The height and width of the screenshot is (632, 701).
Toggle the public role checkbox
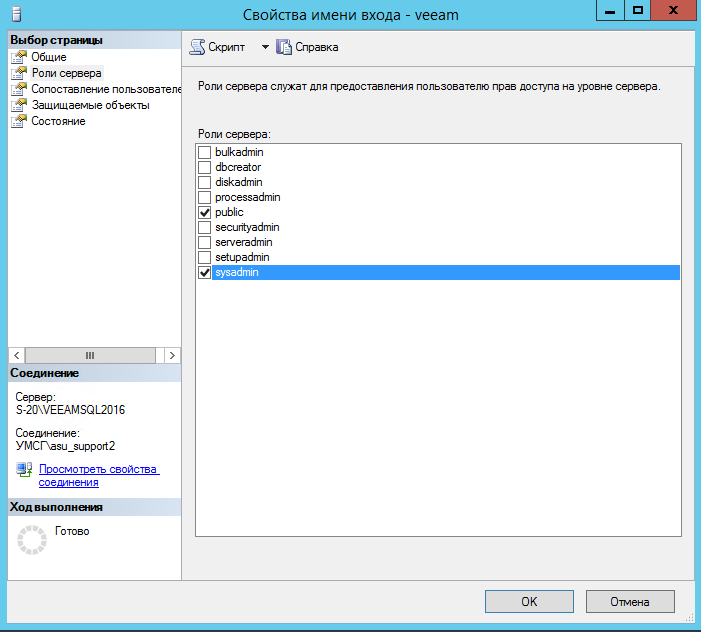point(205,213)
